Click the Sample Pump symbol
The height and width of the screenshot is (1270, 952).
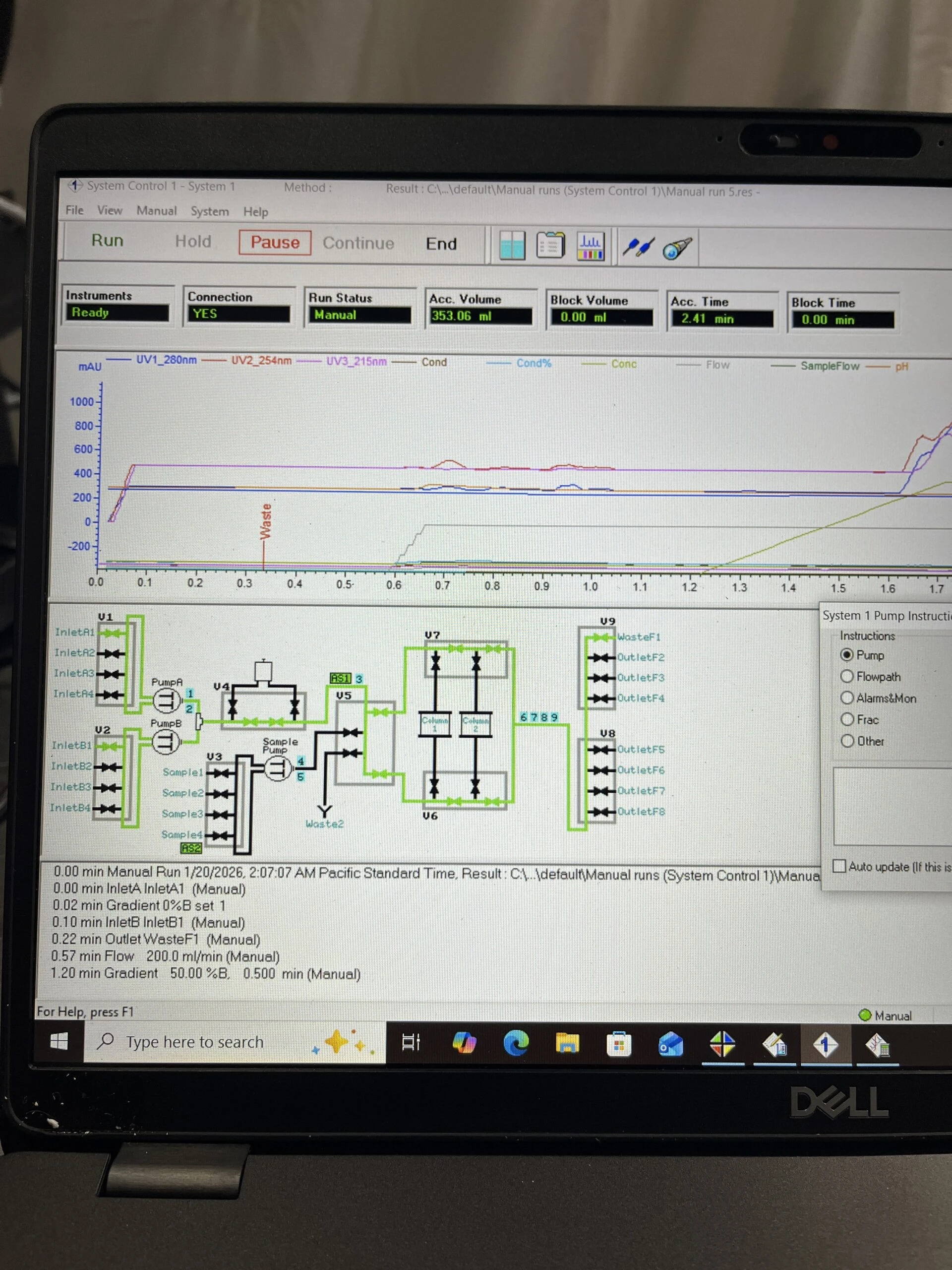[278, 768]
